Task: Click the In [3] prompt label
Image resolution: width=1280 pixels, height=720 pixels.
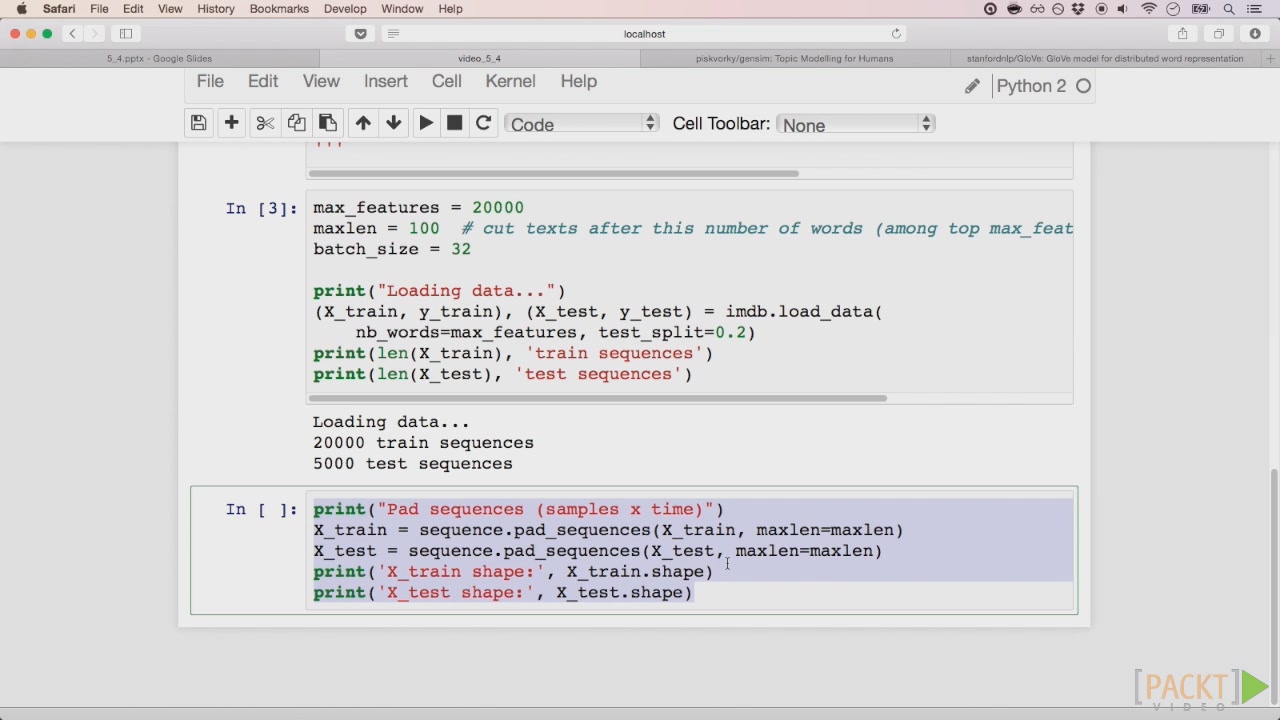Action: 261,208
